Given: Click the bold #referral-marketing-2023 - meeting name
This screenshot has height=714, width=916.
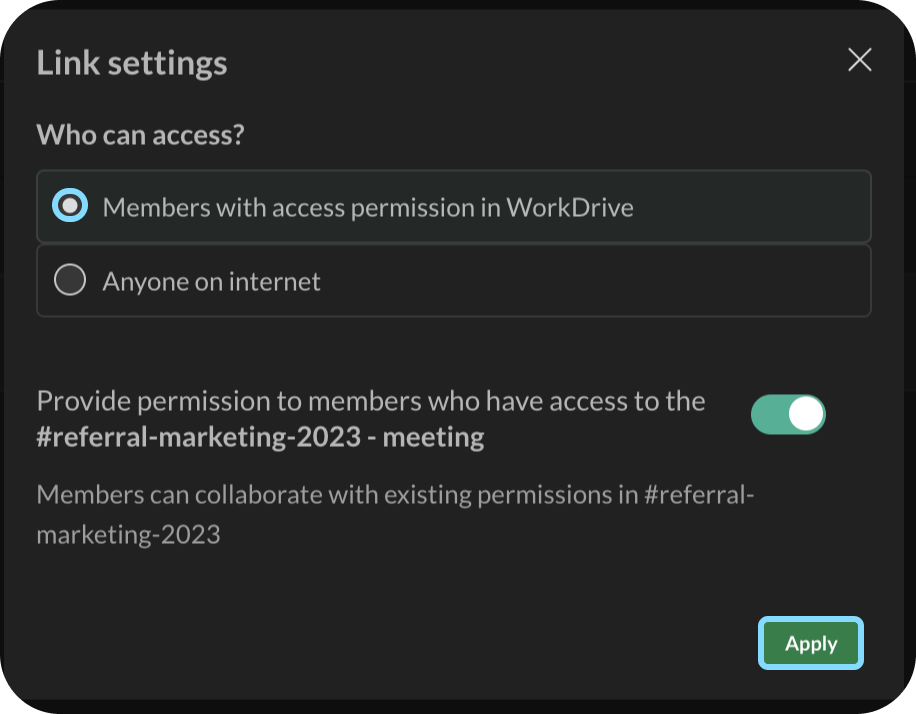Looking at the screenshot, I should pos(260,437).
